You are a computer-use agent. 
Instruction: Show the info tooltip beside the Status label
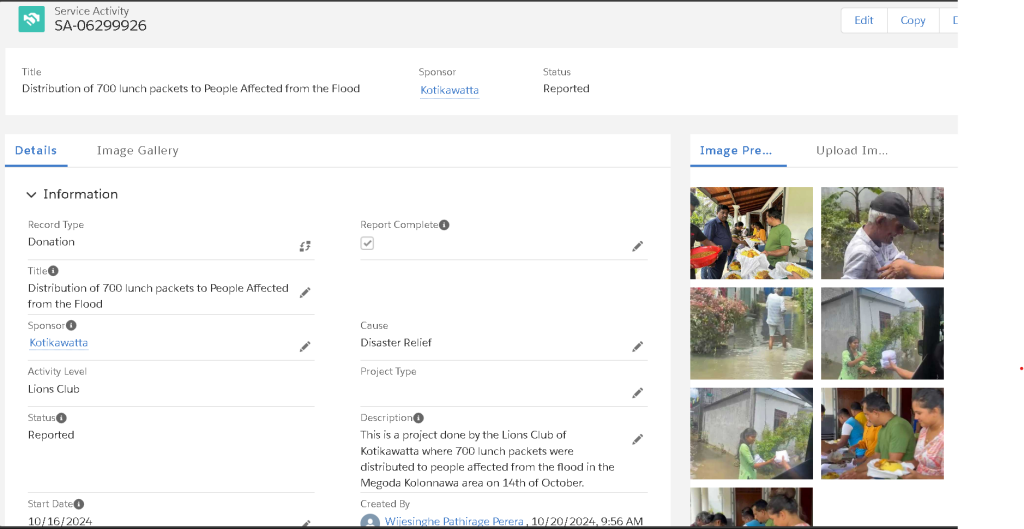coord(61,418)
